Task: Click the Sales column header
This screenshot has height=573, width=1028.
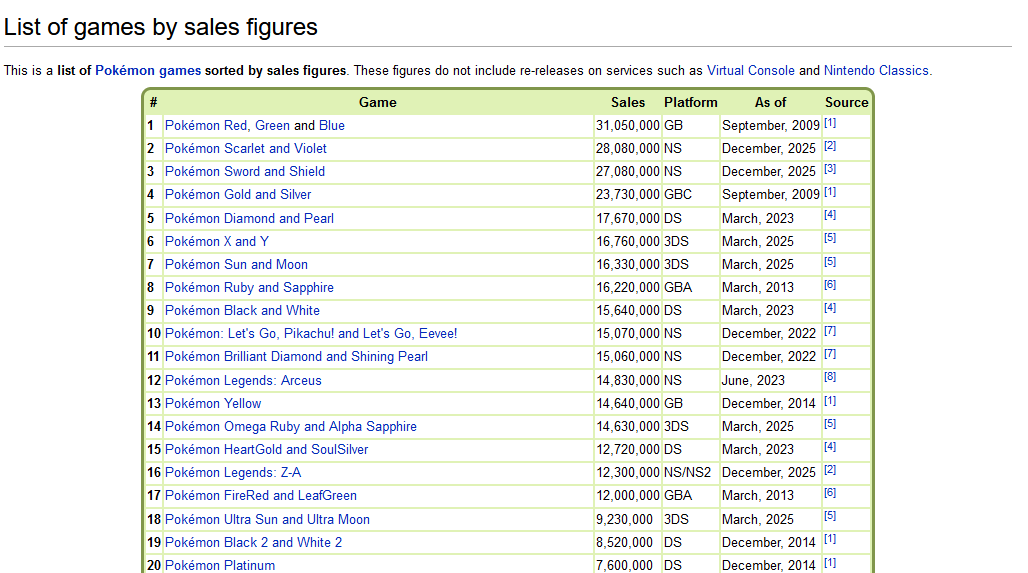Action: pos(628,102)
